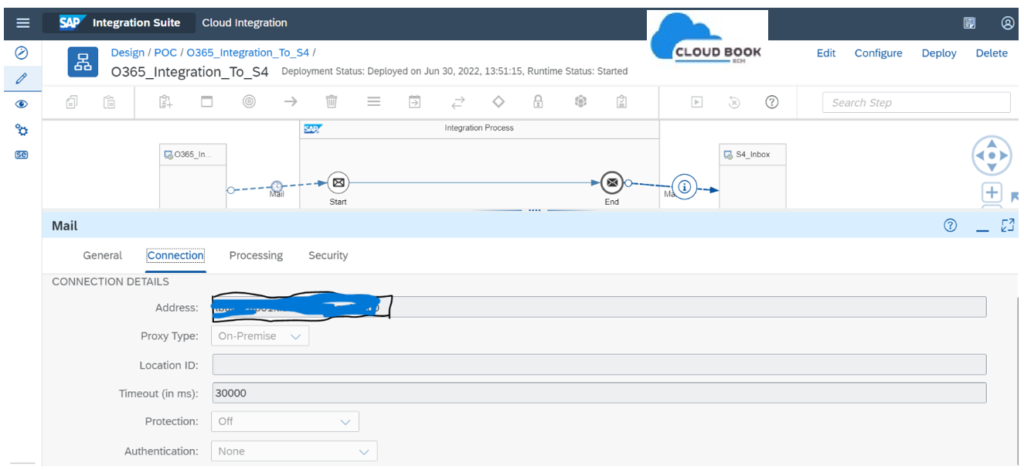Select the Start mail event node
The image size is (1024, 470).
338,183
